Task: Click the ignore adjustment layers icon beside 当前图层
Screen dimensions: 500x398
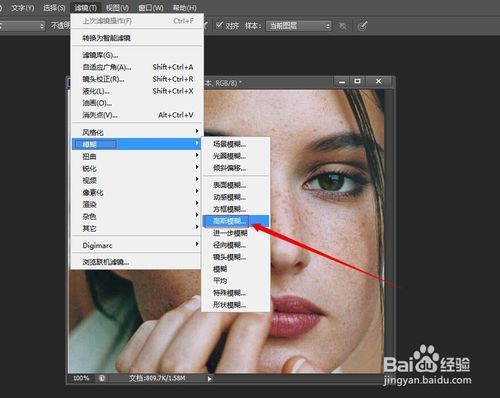Action: click(x=343, y=26)
